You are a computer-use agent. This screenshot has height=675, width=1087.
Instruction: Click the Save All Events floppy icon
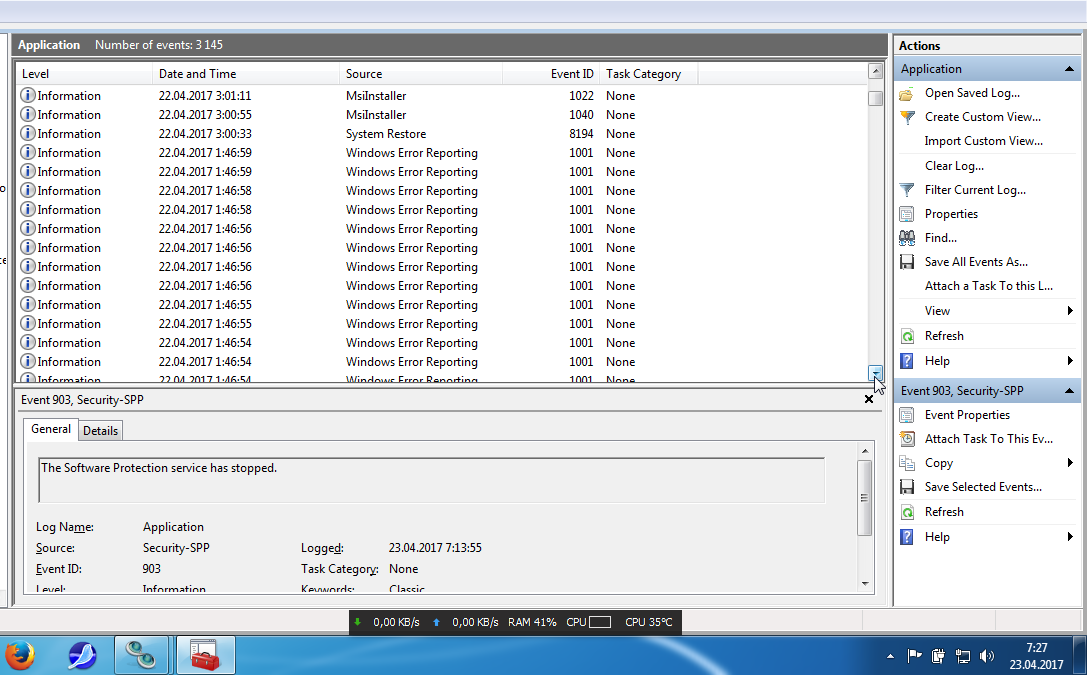[906, 262]
